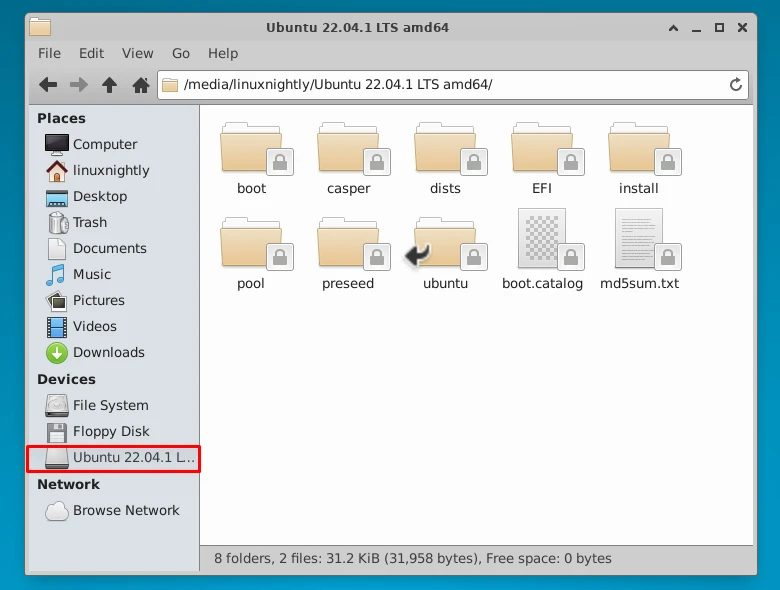Open the Go menu
The height and width of the screenshot is (590, 780).
[x=181, y=53]
